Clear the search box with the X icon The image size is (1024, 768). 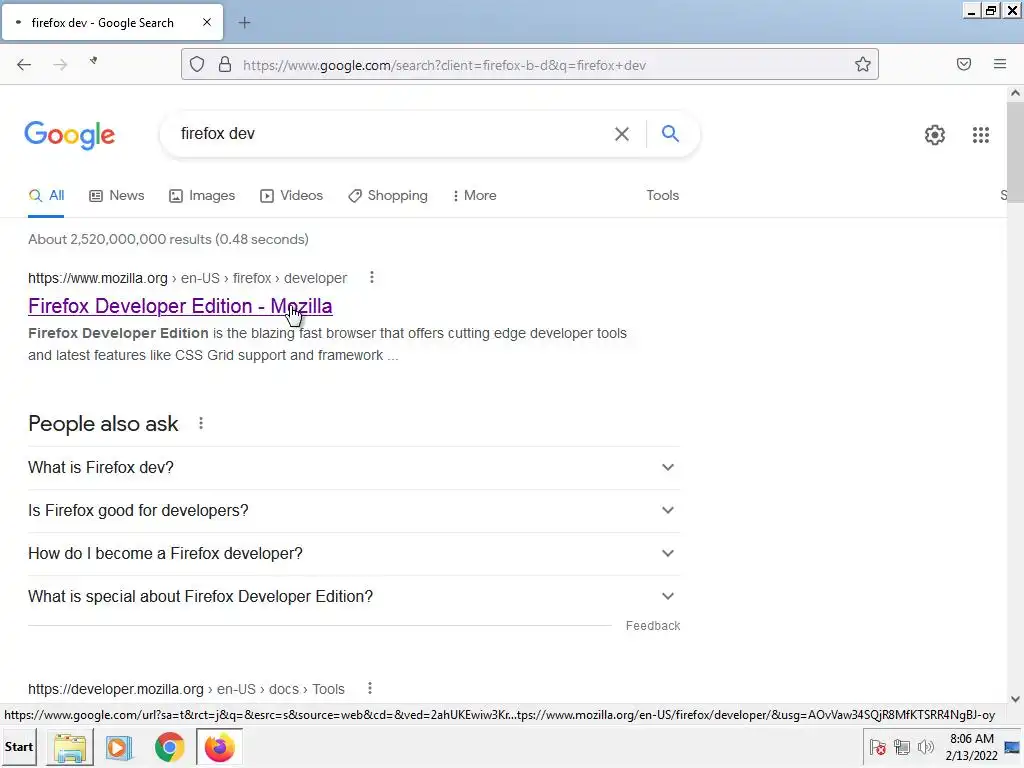click(622, 134)
